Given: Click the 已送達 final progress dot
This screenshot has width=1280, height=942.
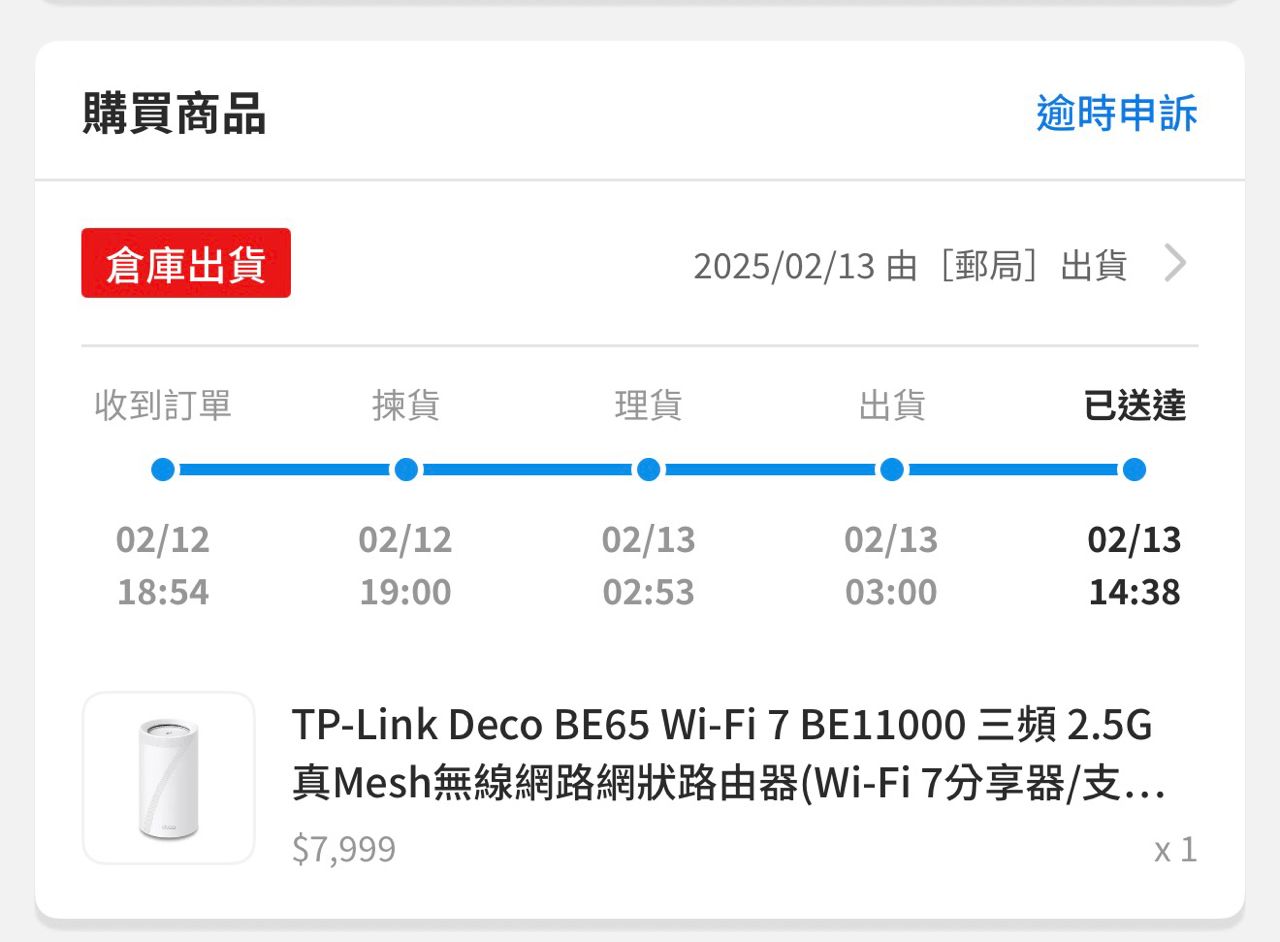Looking at the screenshot, I should point(1134,470).
